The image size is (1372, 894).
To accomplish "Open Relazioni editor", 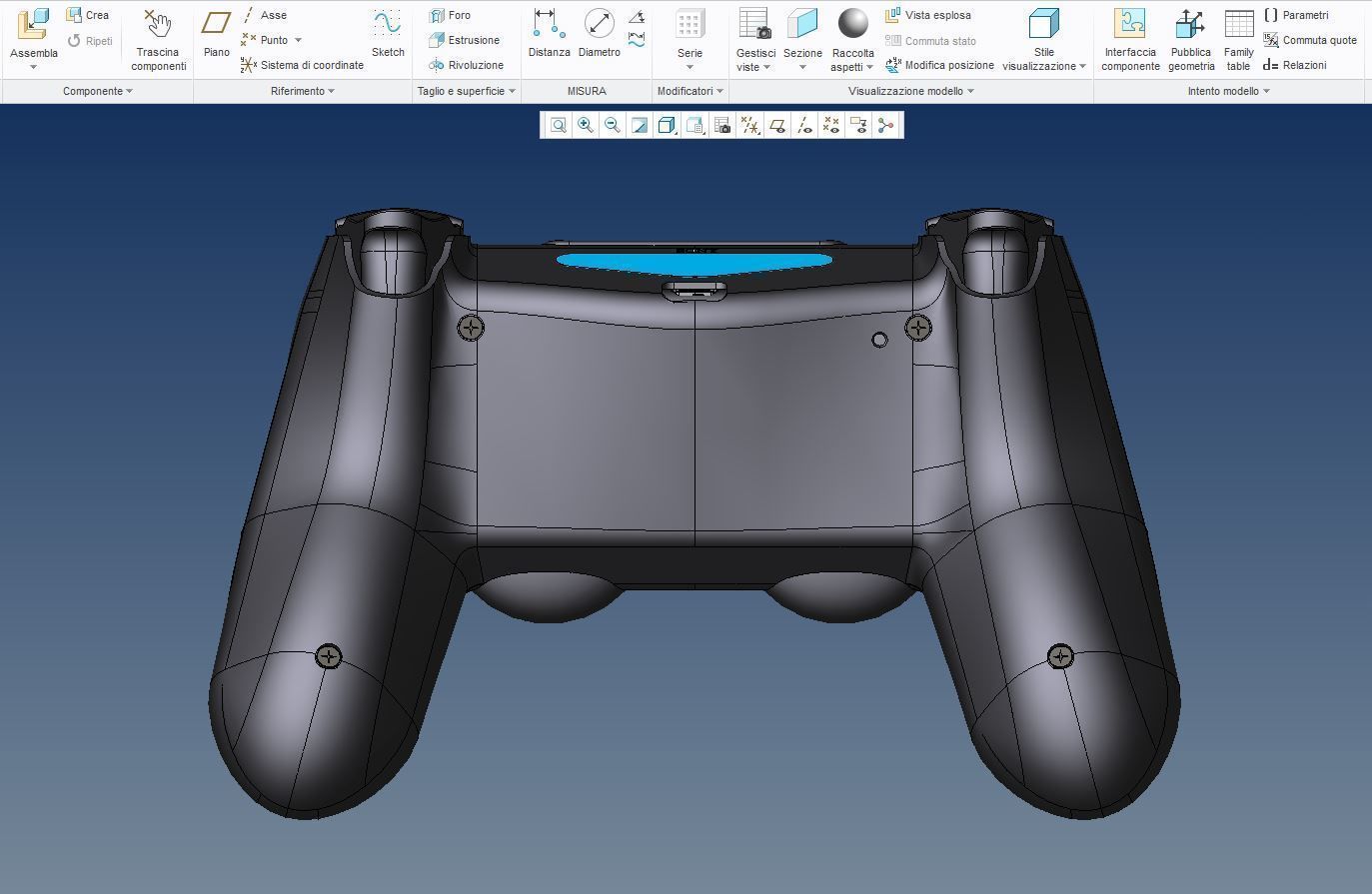I will click(1294, 65).
